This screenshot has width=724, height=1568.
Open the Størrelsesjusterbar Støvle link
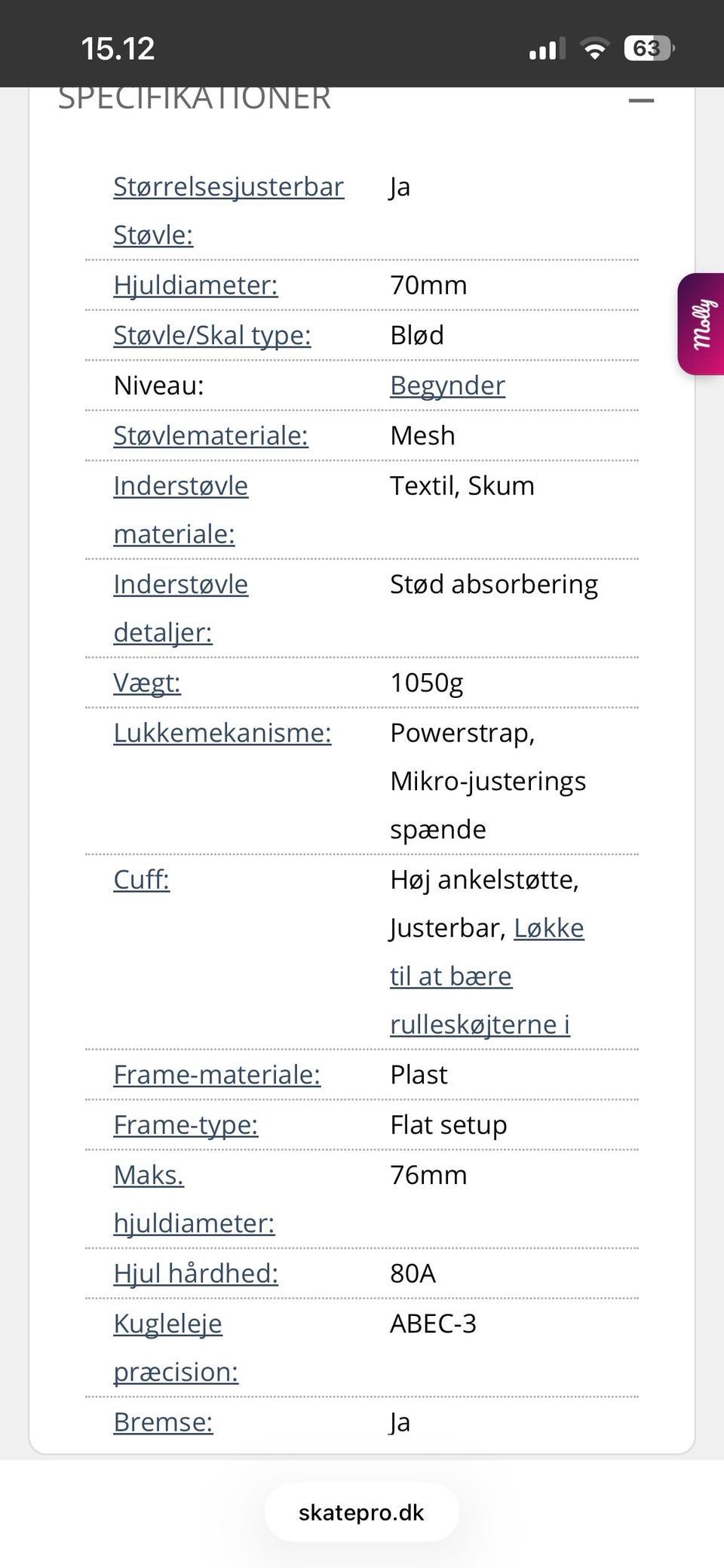click(x=229, y=187)
